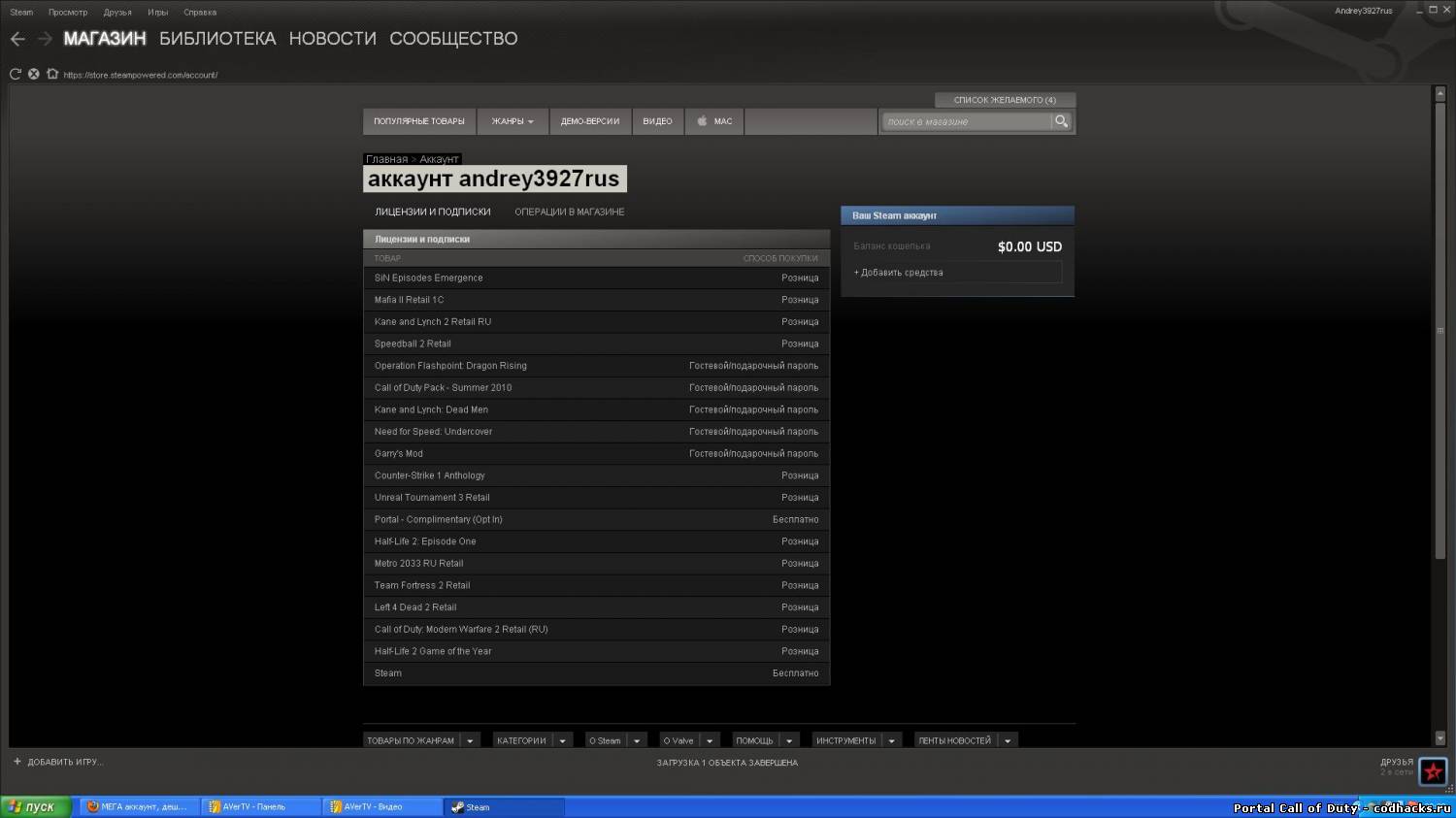Open the Друзья menu
The height and width of the screenshot is (818, 1456).
117,12
